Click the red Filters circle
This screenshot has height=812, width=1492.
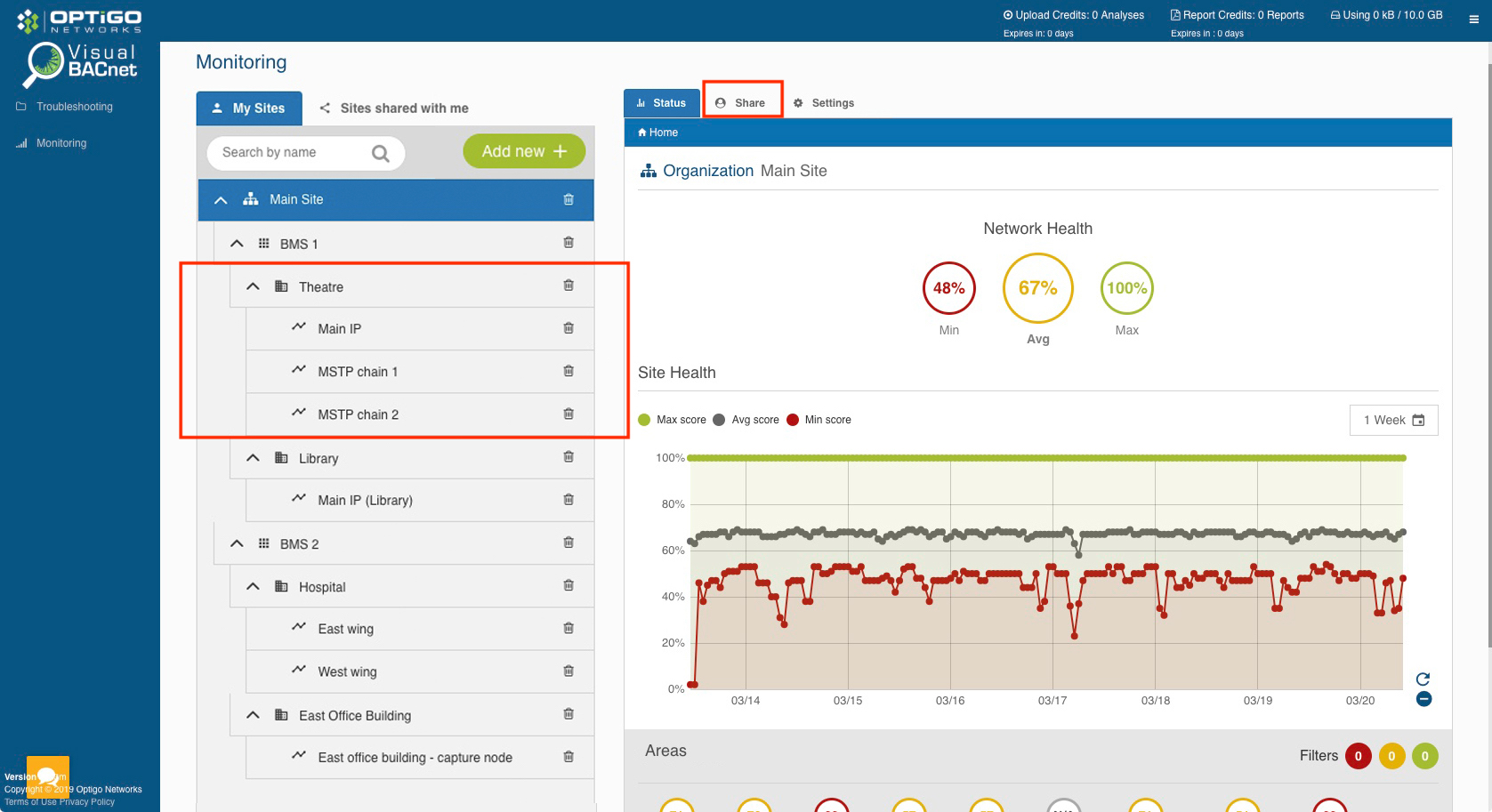1358,756
